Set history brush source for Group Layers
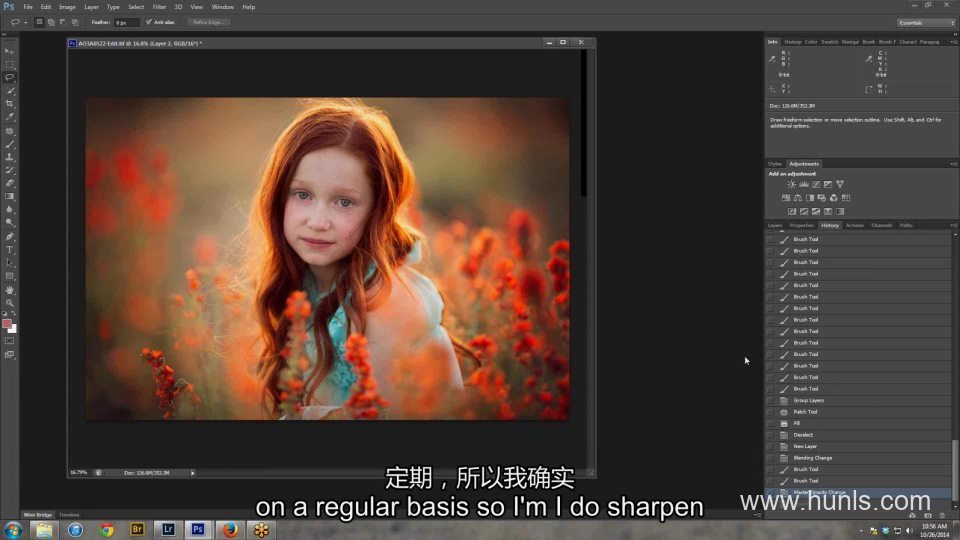The image size is (960, 540). (x=771, y=400)
